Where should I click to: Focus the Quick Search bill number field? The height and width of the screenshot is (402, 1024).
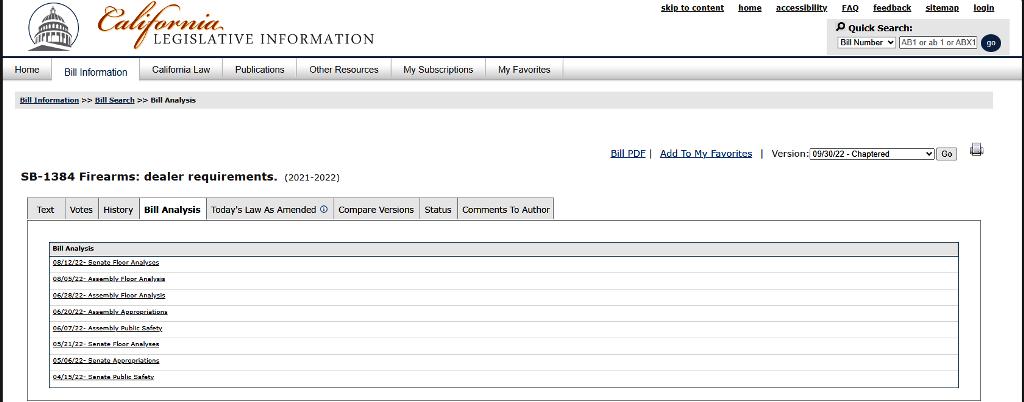click(x=937, y=43)
